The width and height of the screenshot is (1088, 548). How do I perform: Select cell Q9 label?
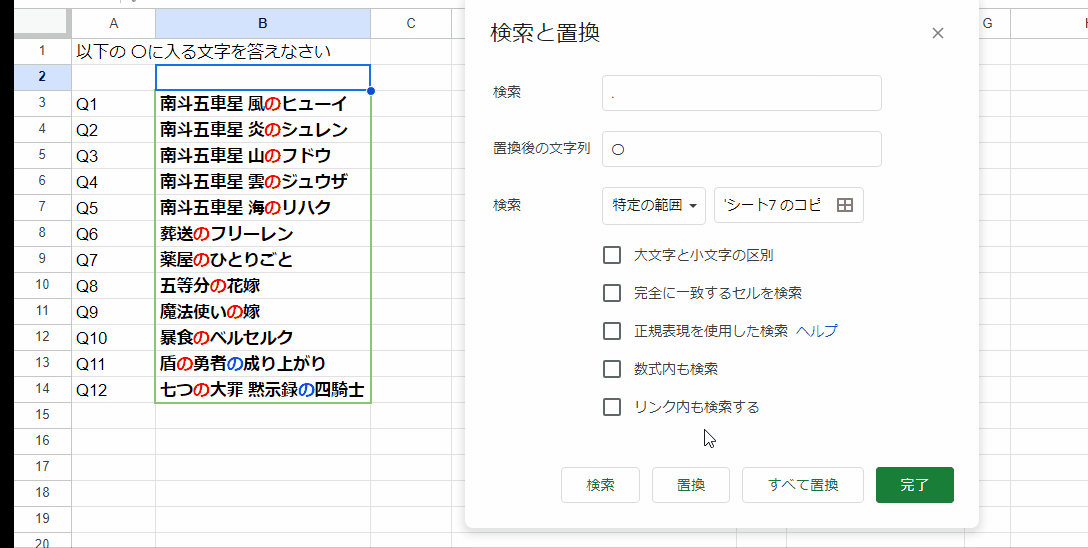click(113, 311)
